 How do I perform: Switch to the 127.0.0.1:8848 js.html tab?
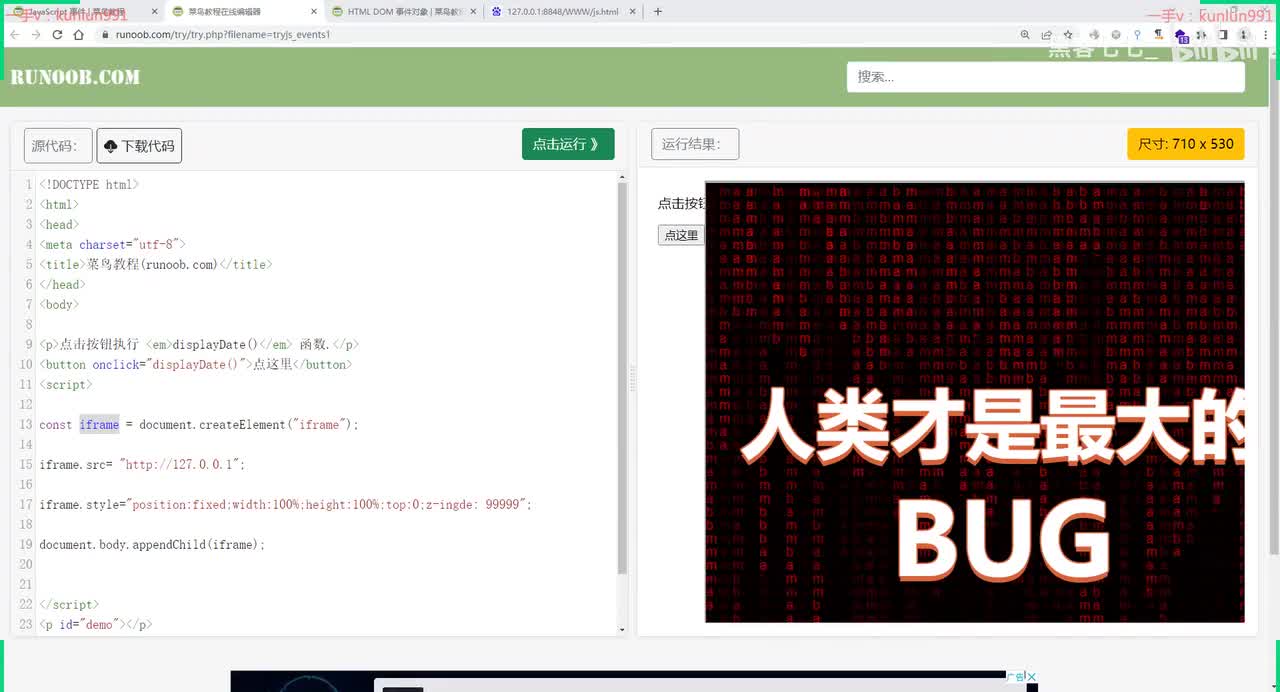[x=562, y=12]
